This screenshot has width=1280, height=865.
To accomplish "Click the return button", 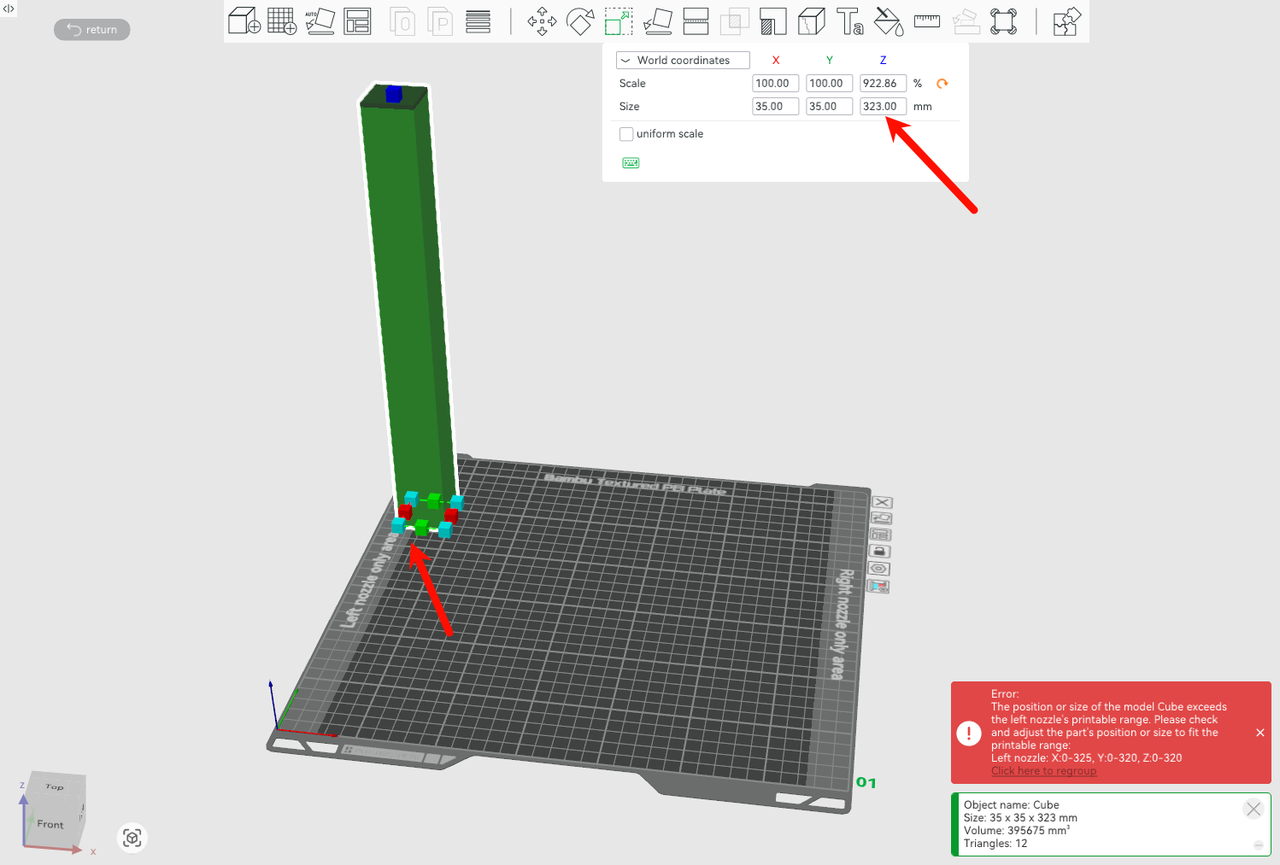I will pyautogui.click(x=92, y=30).
